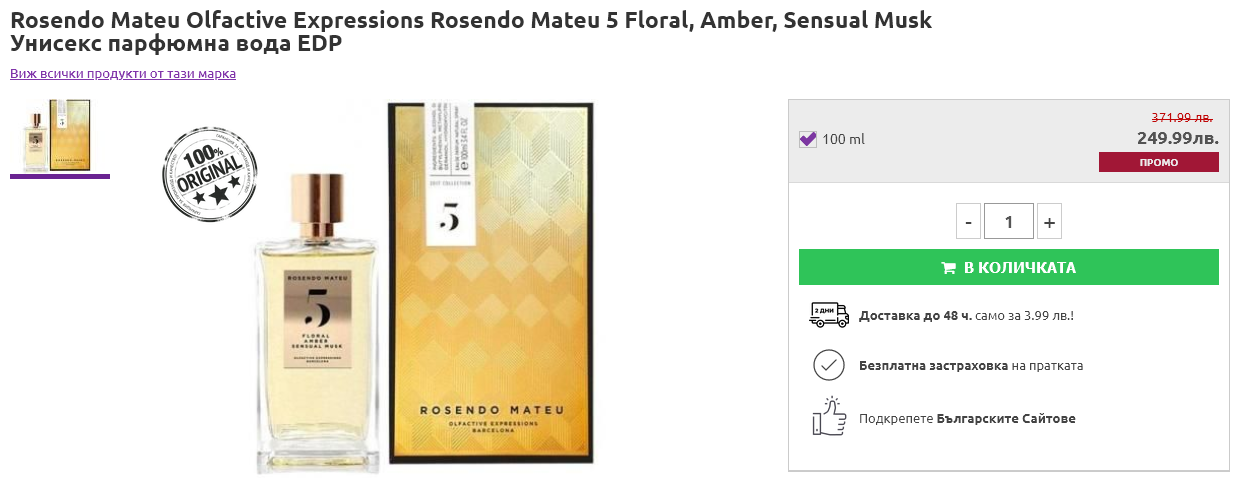This screenshot has height=478, width=1239.
Task: Add product with В КОЛИЧКАТА button
Action: point(1008,267)
